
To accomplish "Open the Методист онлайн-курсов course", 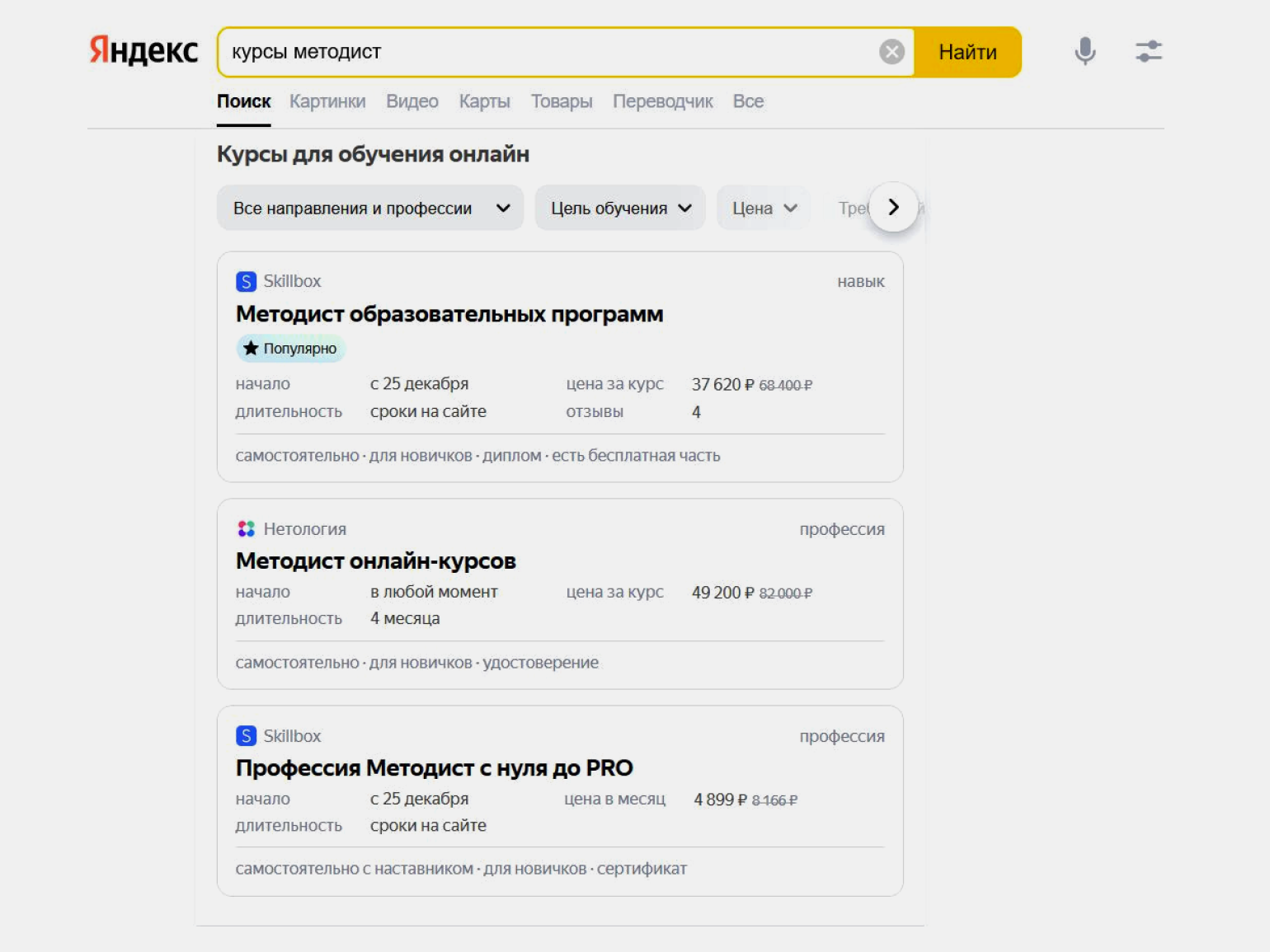I will [376, 561].
